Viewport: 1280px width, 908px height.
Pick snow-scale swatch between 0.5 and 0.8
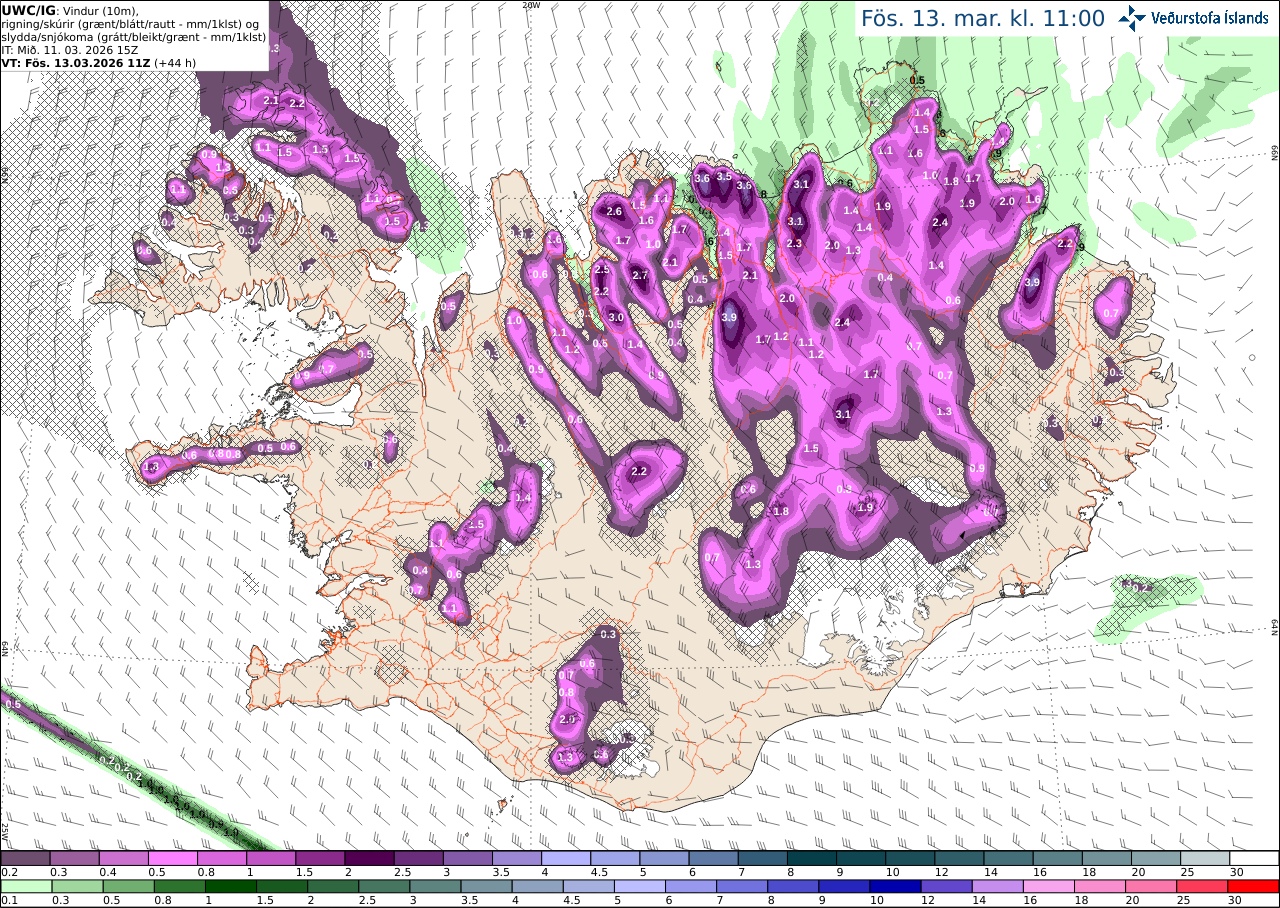(172, 858)
